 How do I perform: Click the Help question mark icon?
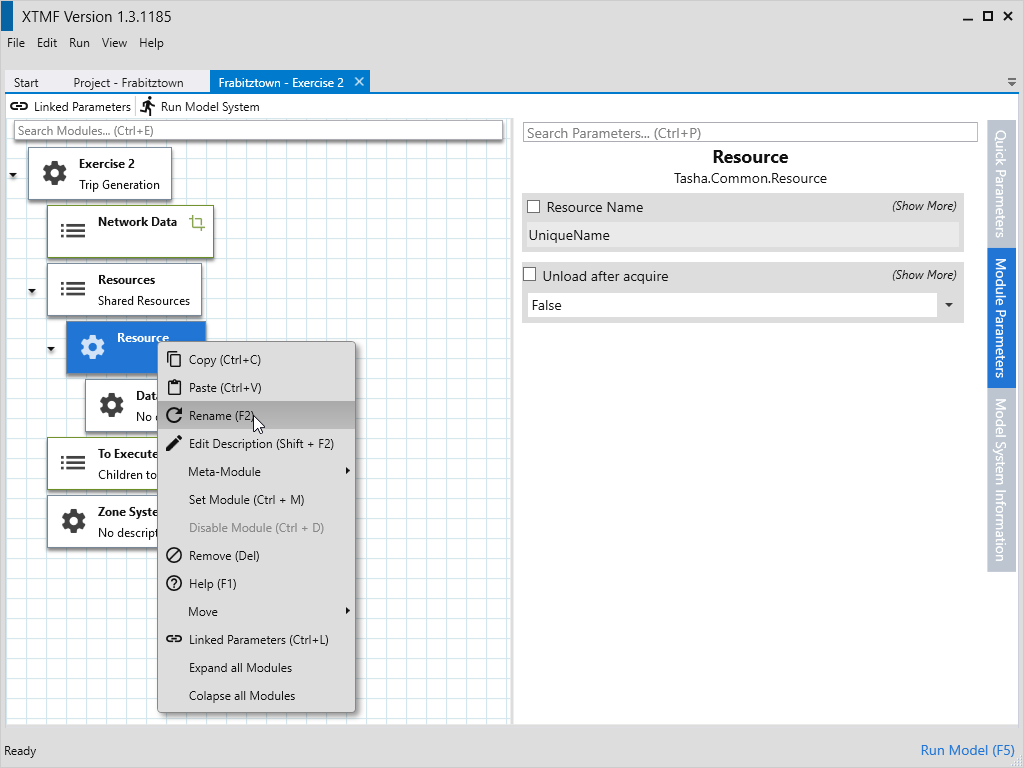click(x=174, y=584)
